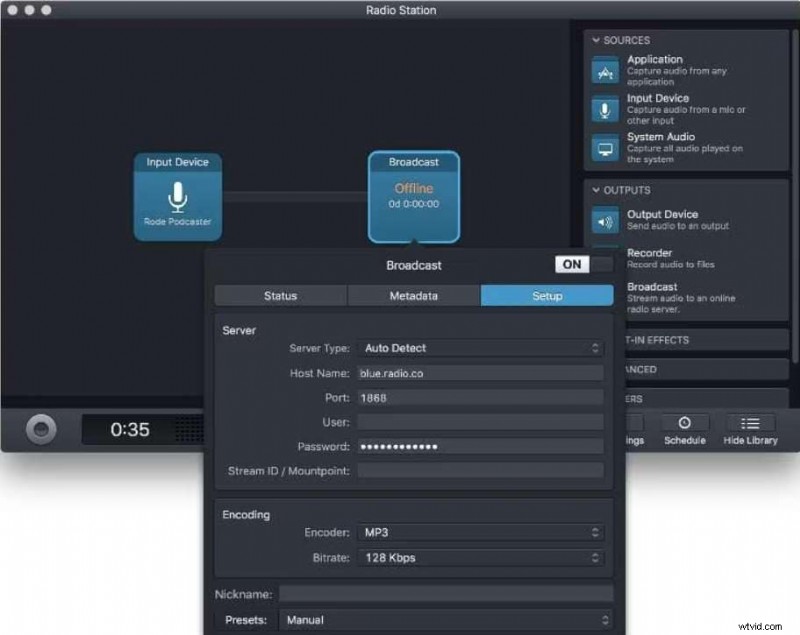The width and height of the screenshot is (800, 635).
Task: Click Hide Library button
Action: [749, 428]
